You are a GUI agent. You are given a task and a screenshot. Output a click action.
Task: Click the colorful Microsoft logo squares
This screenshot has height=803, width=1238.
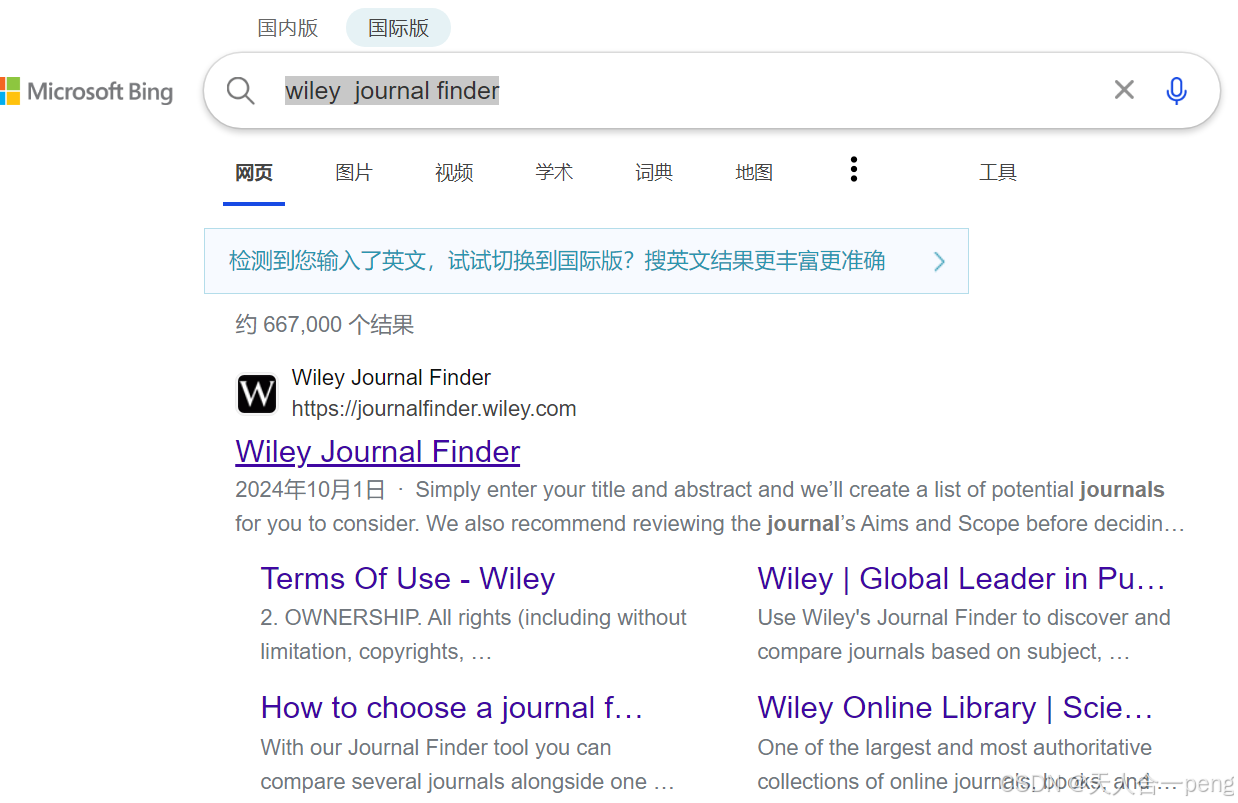click(11, 91)
